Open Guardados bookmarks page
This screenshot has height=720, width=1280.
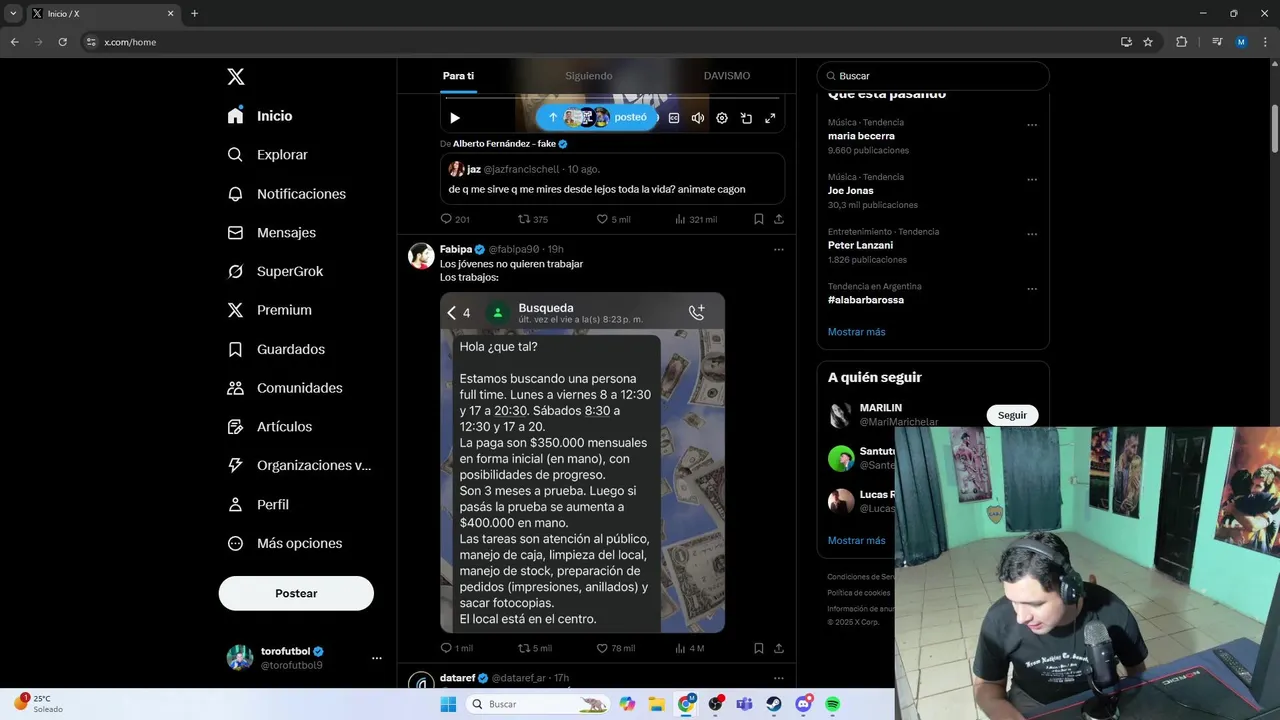(x=276, y=349)
